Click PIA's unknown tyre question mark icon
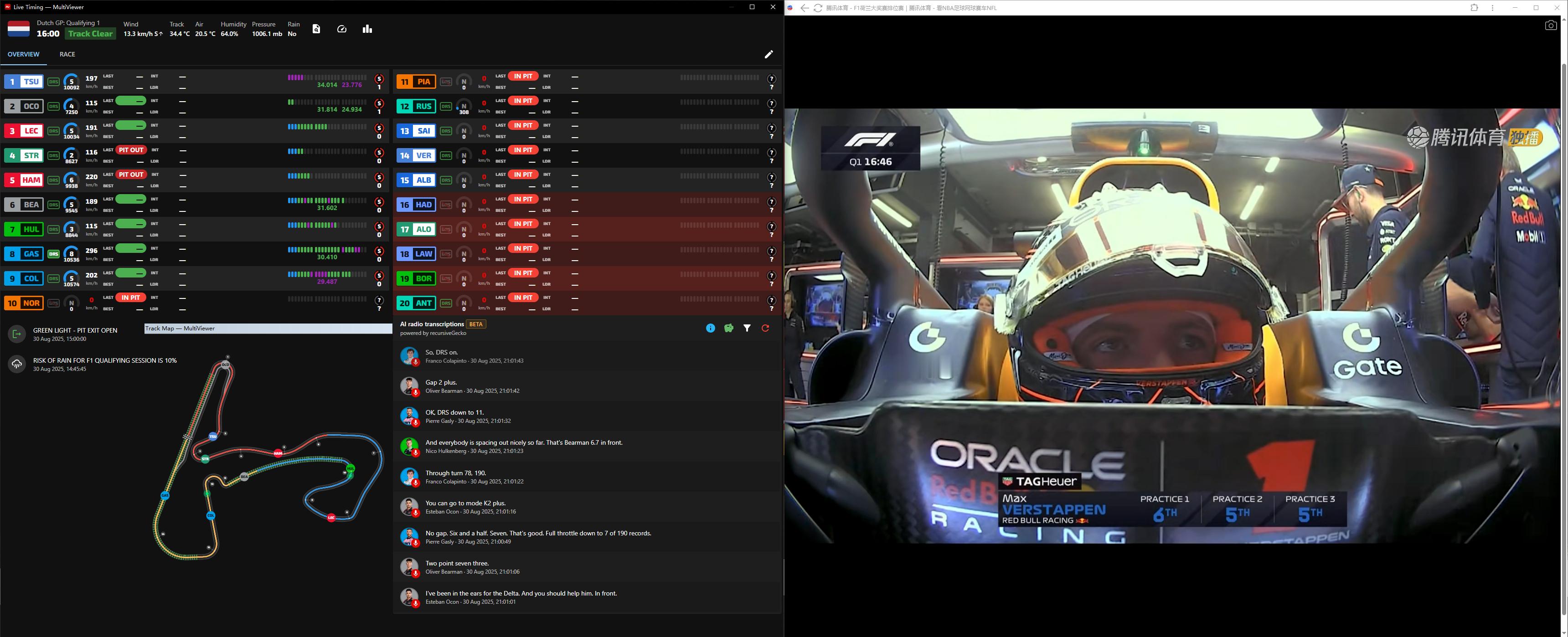 (x=772, y=79)
